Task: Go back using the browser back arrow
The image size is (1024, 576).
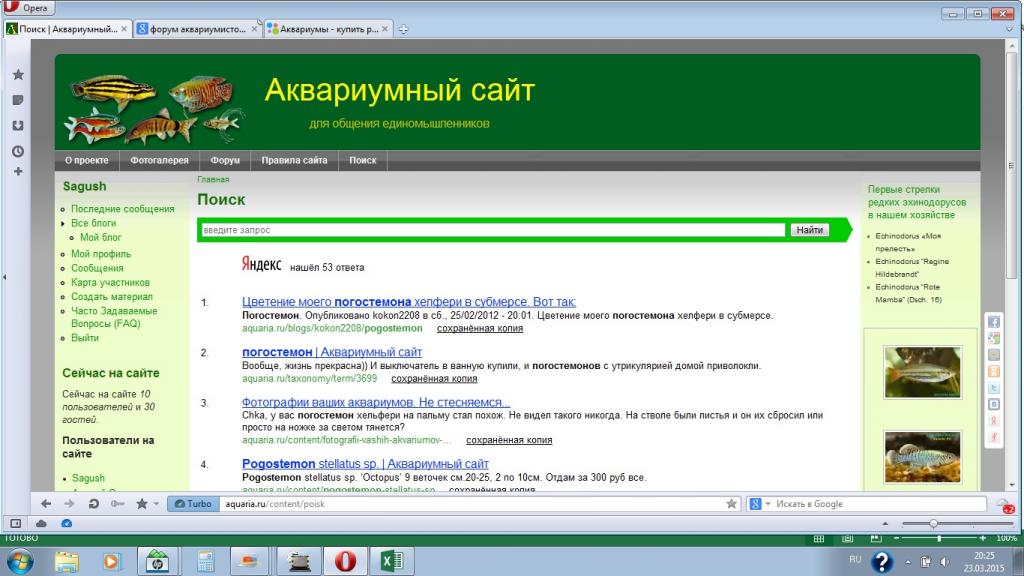Action: 46,504
